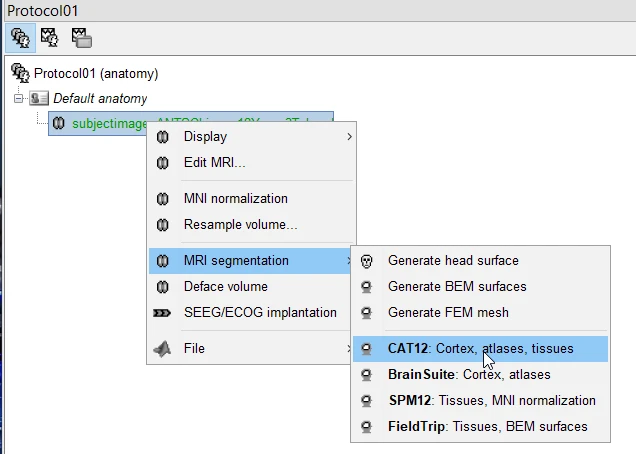Screen dimensions: 636x454
Task: Select the anatomy view toolbar icon
Action: [x=19, y=39]
